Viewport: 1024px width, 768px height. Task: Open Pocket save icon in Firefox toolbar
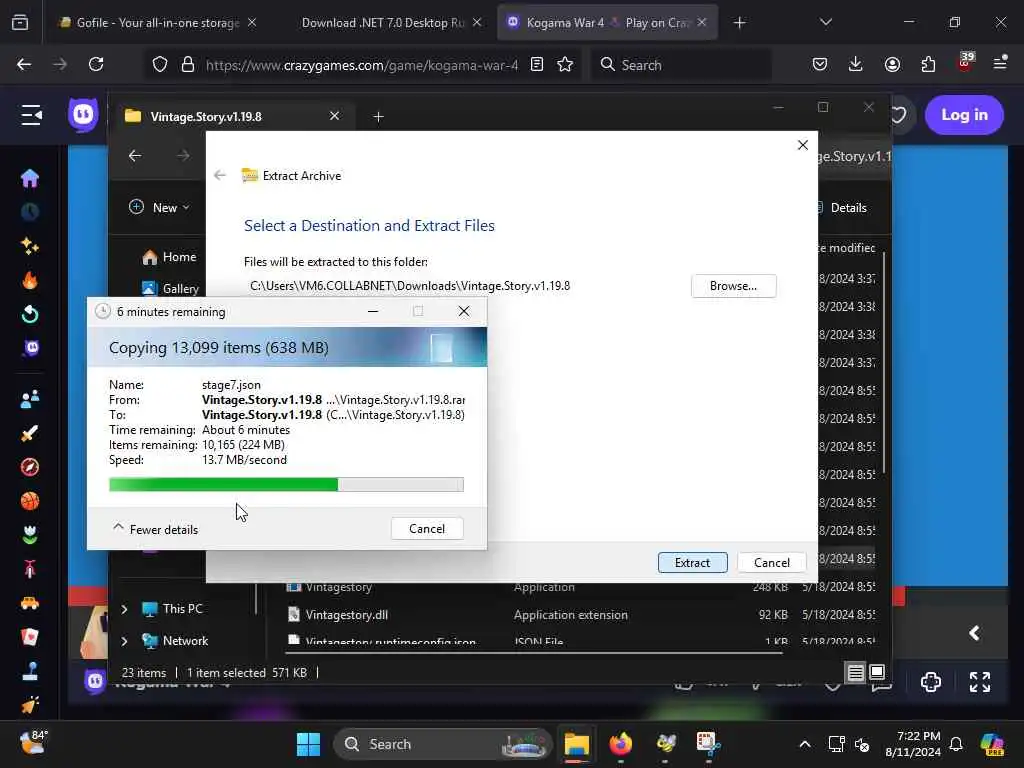tap(820, 64)
